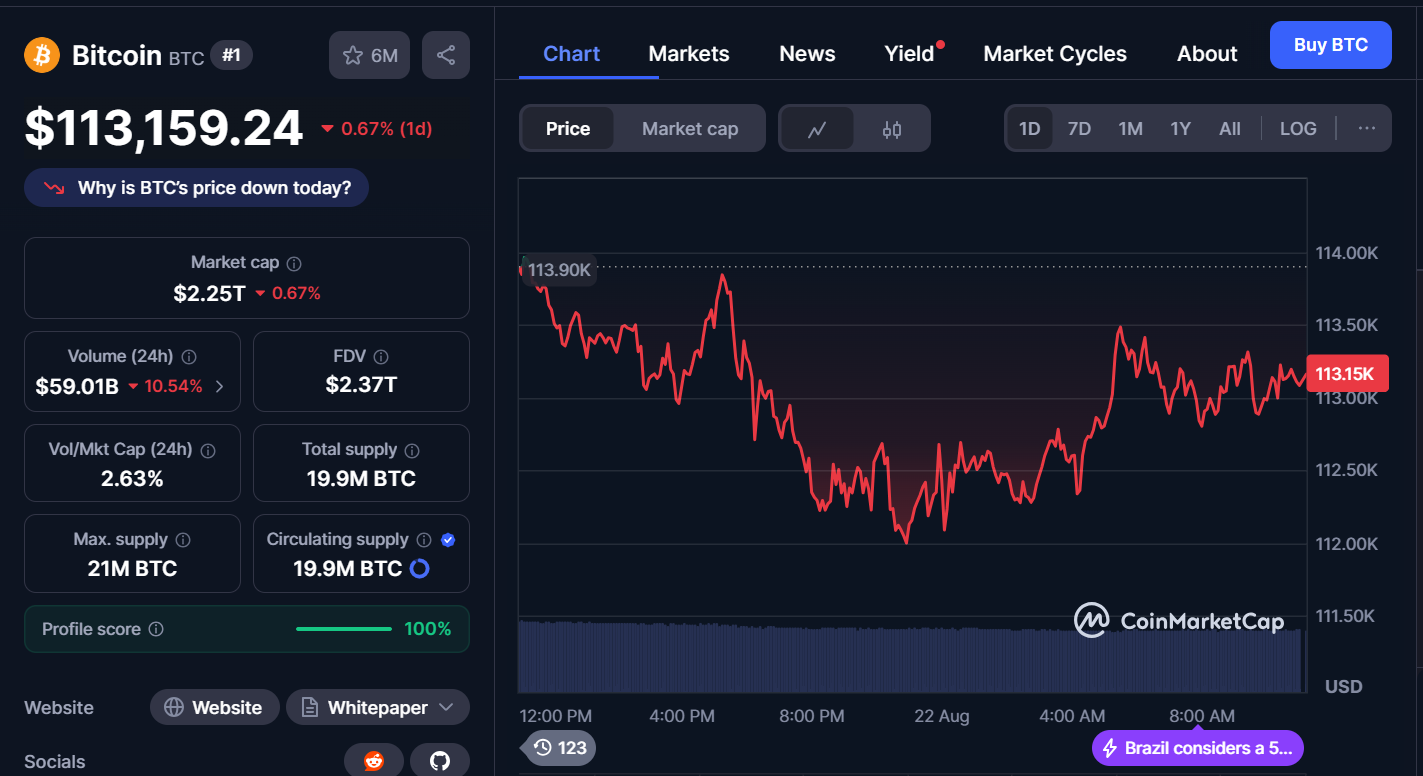The height and width of the screenshot is (776, 1423).
Task: Open the chart more options ellipsis
Action: 1367,128
